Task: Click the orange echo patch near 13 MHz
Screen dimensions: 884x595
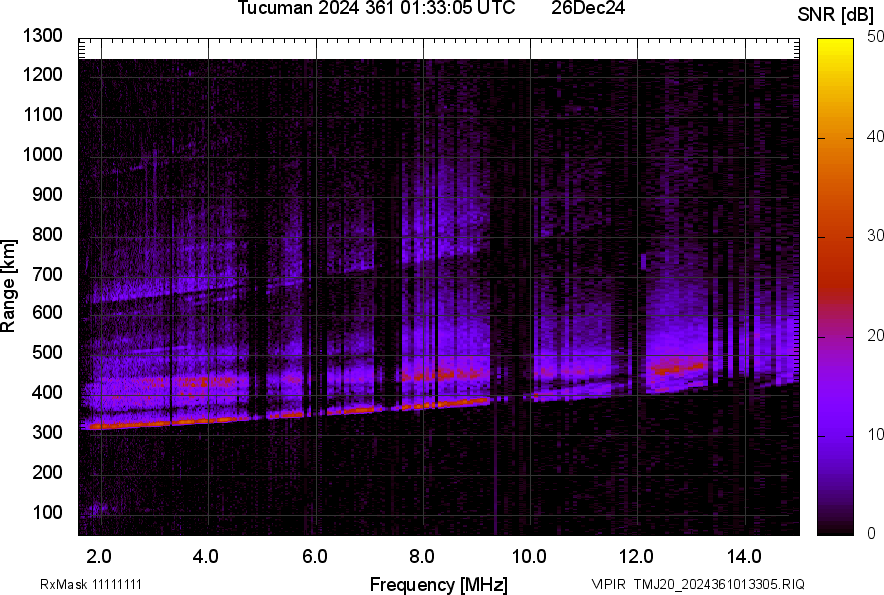Action: point(678,368)
